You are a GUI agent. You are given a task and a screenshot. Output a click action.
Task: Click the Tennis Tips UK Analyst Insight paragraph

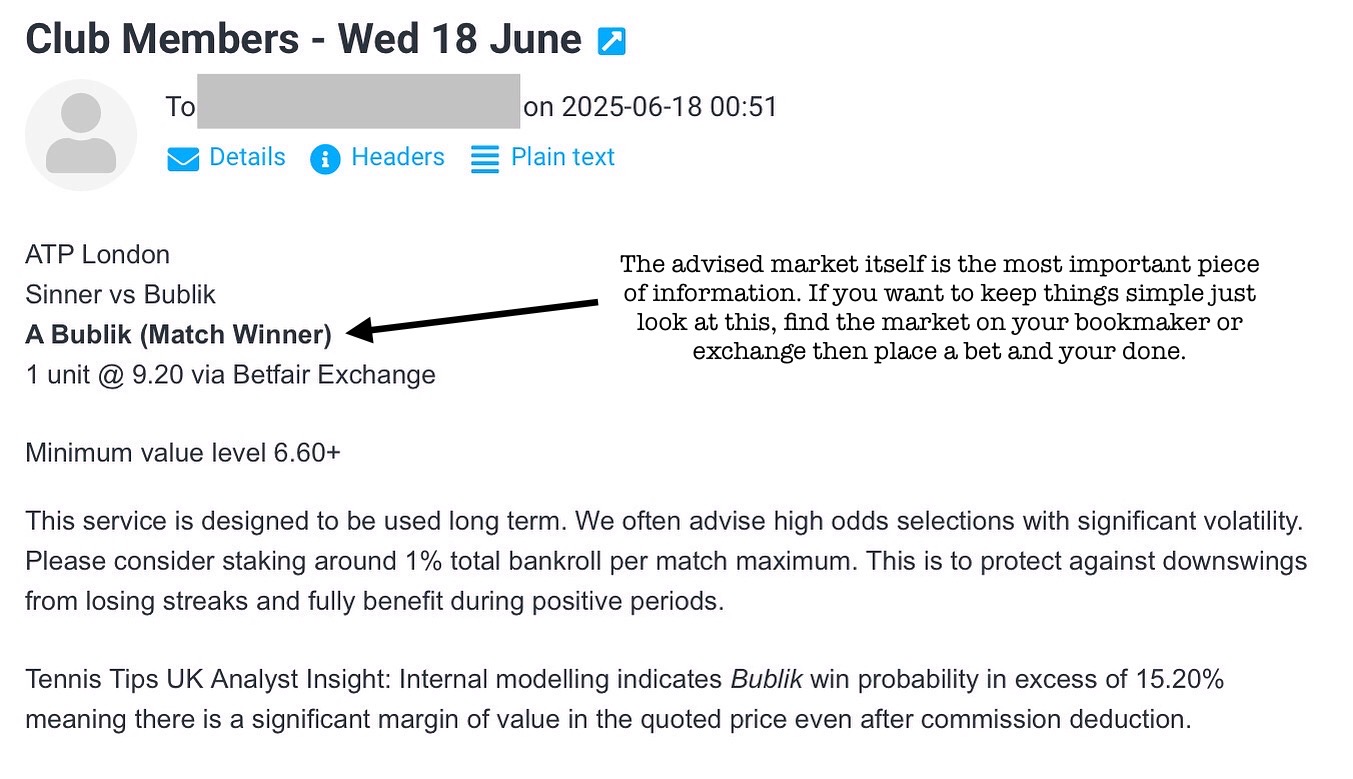point(625,700)
